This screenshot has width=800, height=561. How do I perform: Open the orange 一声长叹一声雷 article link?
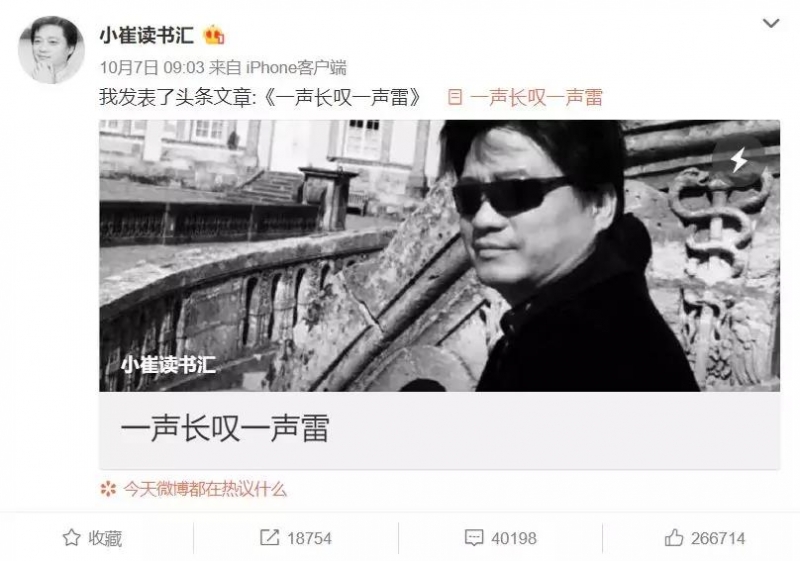point(536,97)
